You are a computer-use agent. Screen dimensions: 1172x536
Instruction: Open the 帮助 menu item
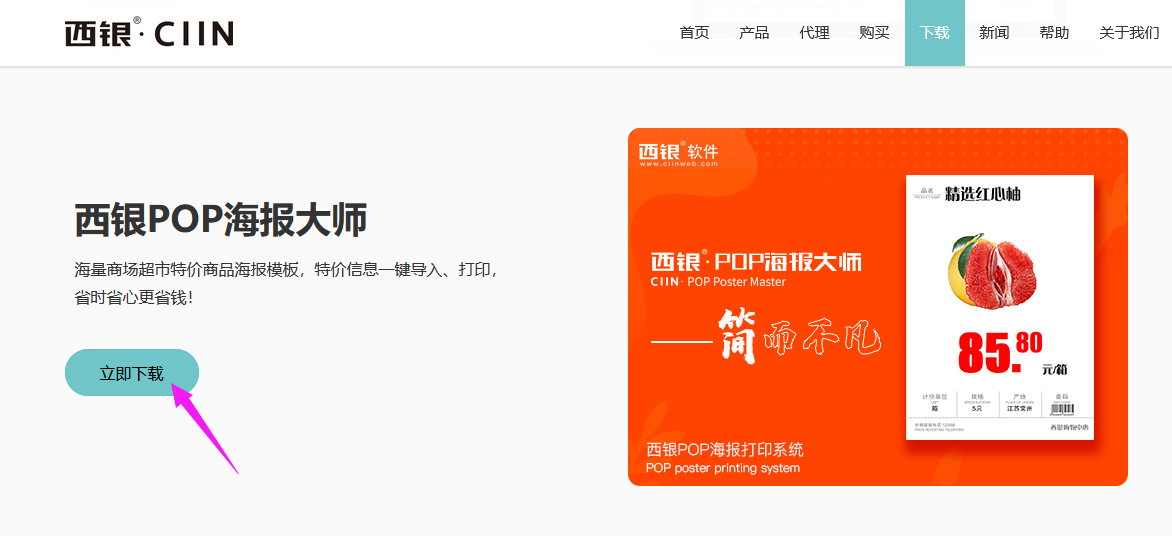(1054, 33)
